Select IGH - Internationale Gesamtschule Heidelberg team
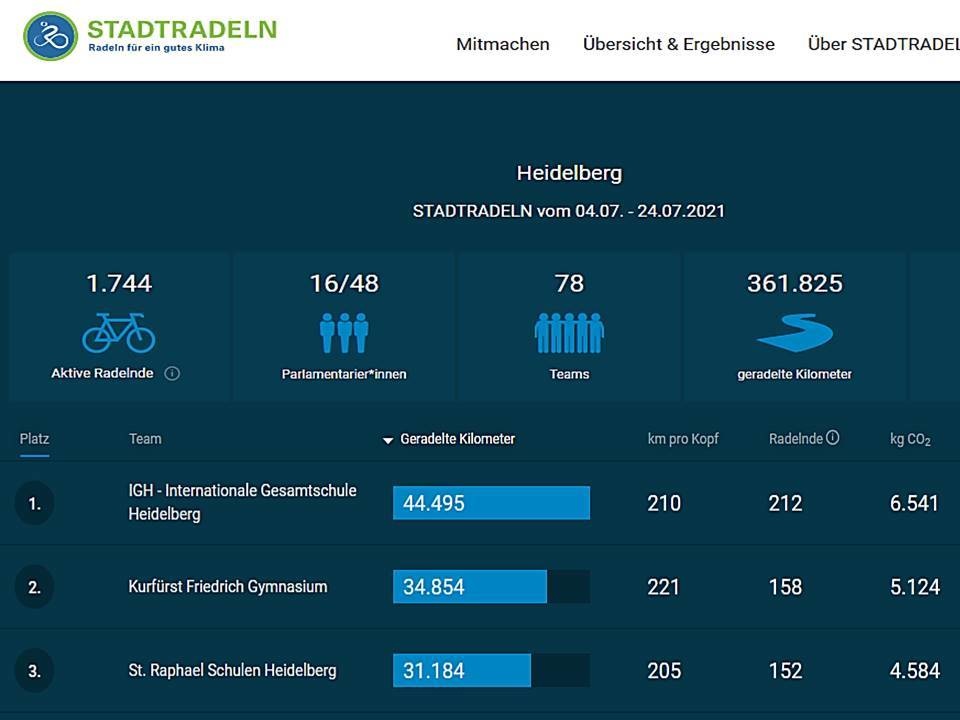960x720 pixels. (x=242, y=502)
